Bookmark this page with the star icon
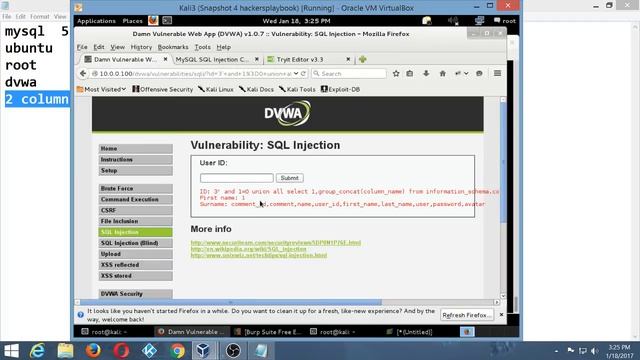The image size is (640, 360). [x=396, y=73]
